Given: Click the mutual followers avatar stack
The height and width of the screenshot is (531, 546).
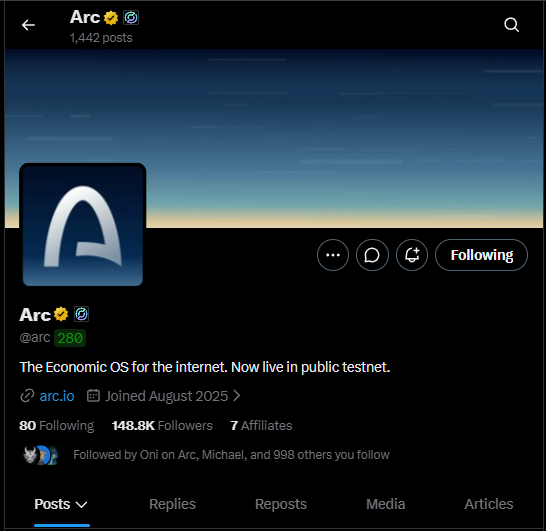Looking at the screenshot, I should coord(41,455).
